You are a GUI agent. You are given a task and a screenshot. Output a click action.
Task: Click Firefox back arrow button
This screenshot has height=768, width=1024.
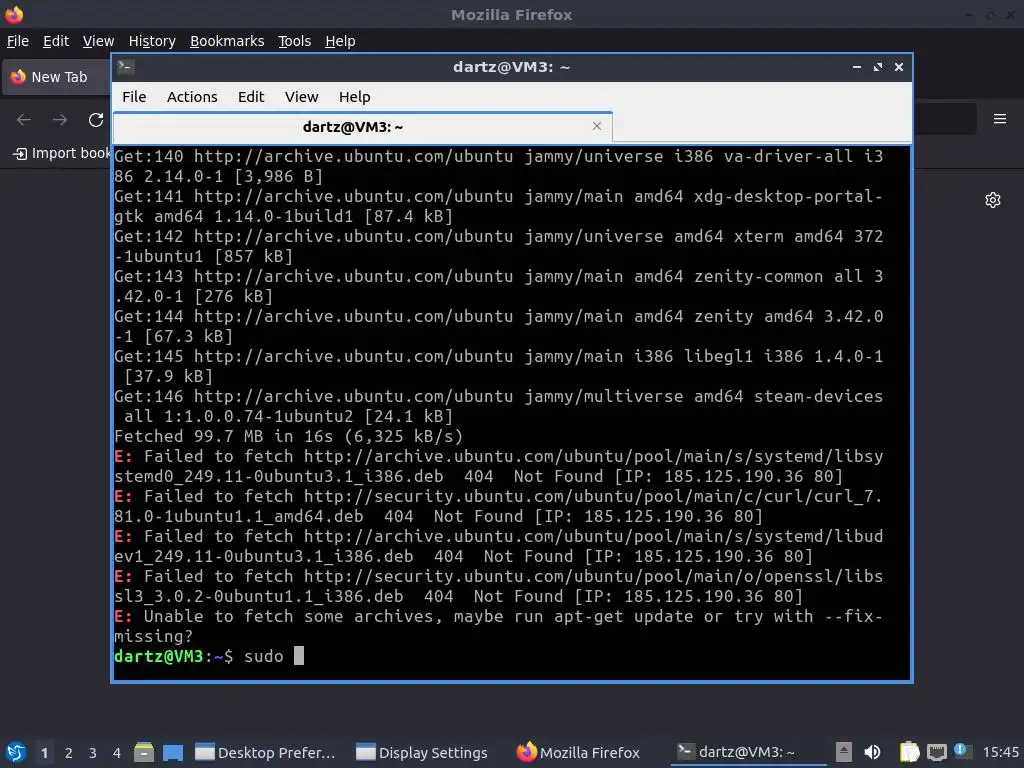tap(24, 120)
